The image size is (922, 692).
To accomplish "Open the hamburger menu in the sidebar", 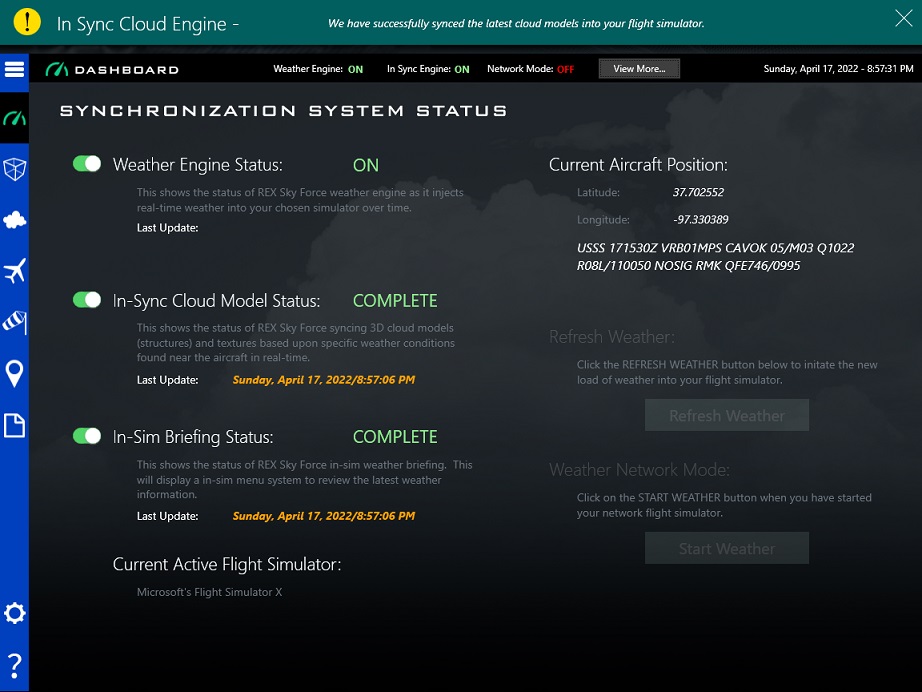I will coord(14,69).
